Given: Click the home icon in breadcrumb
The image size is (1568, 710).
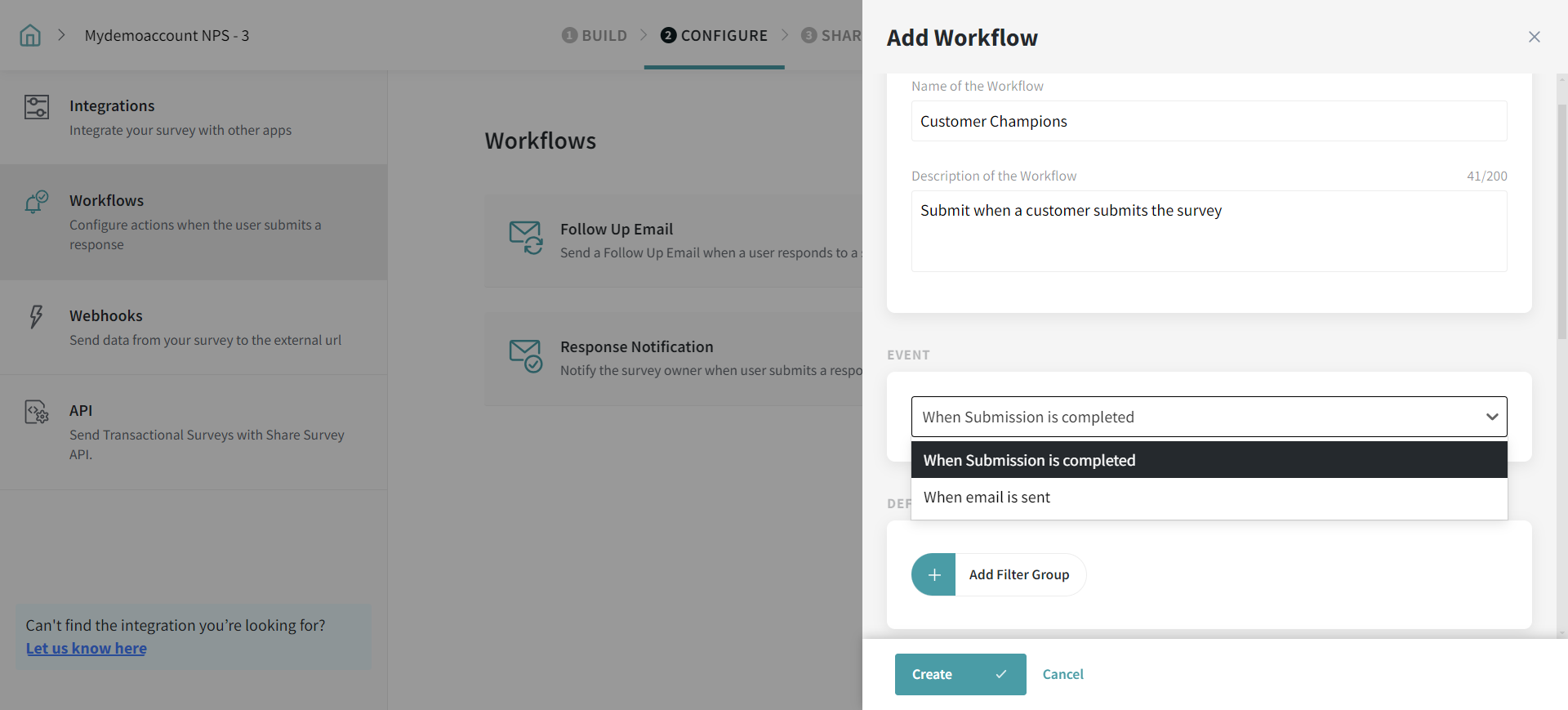Looking at the screenshot, I should (30, 35).
